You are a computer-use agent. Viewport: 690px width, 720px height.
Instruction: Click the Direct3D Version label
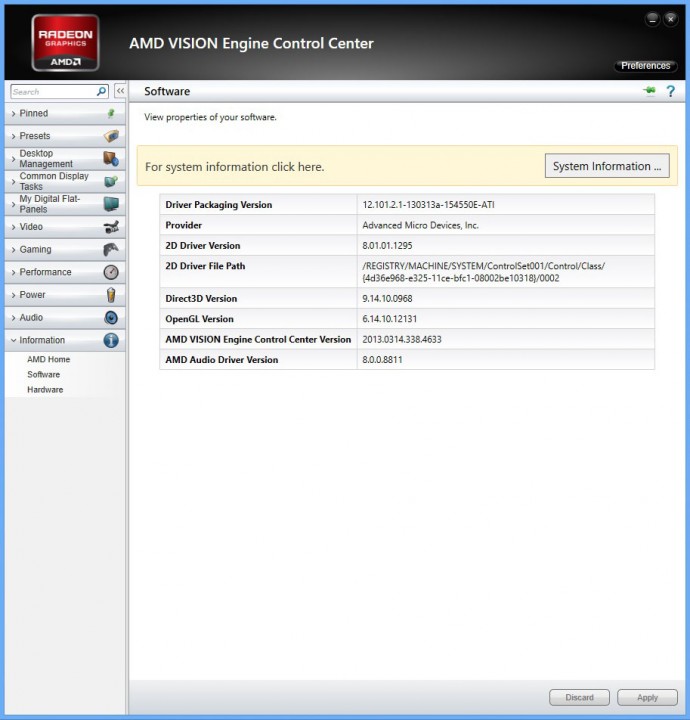(x=201, y=298)
